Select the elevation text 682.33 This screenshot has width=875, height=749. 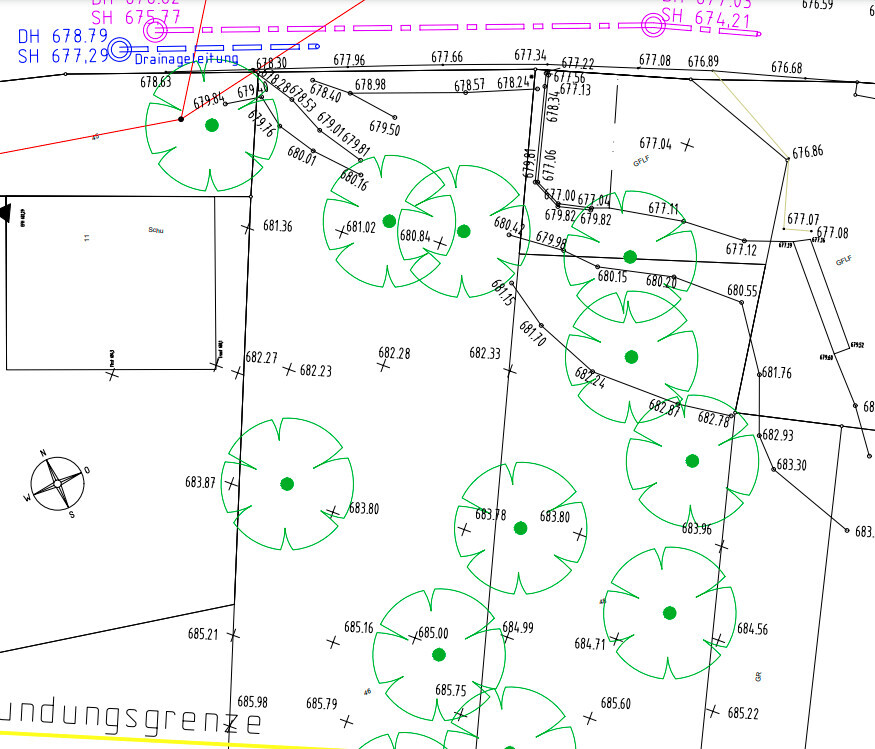pyautogui.click(x=485, y=354)
